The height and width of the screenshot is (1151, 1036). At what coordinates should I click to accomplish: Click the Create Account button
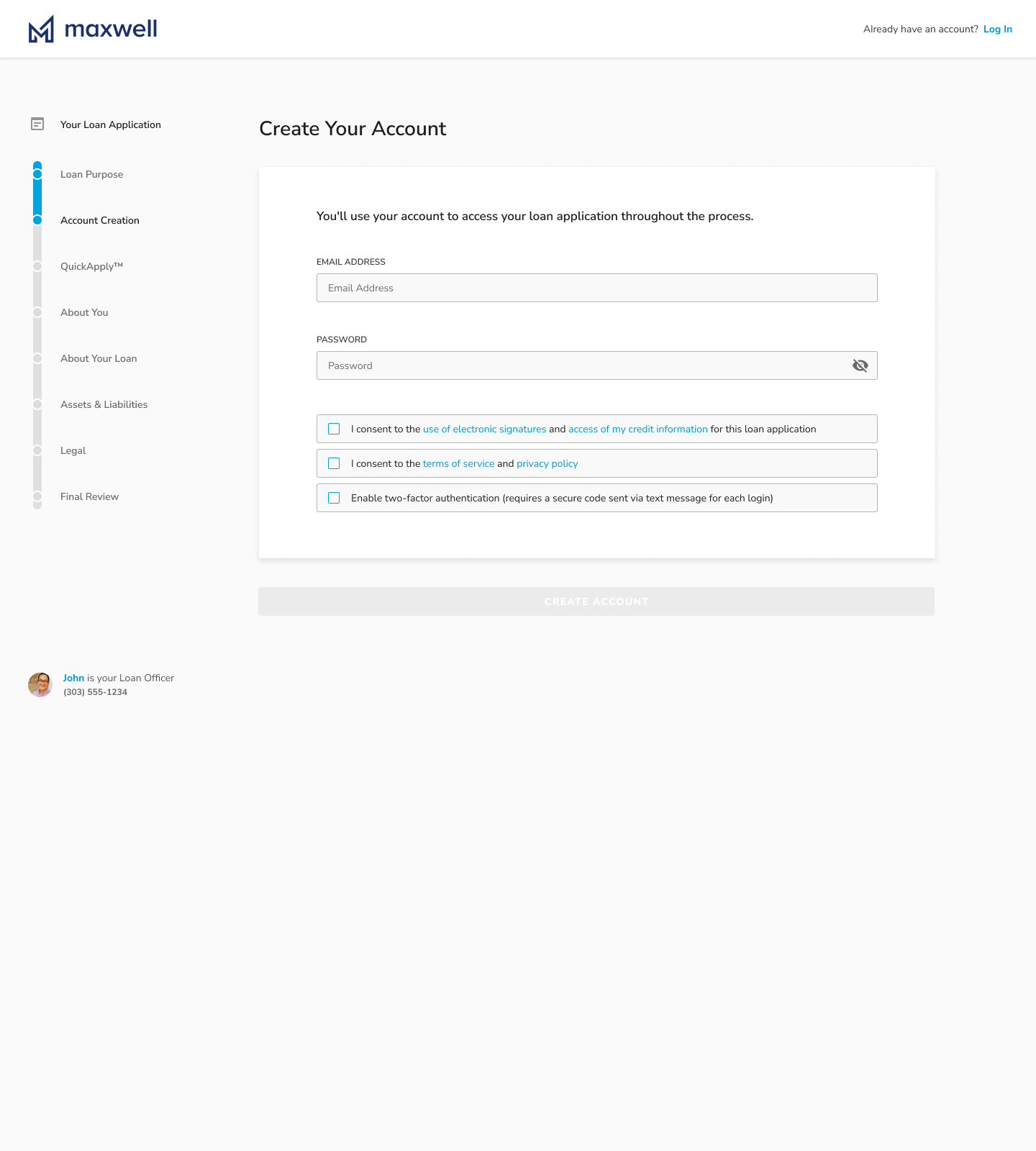point(596,601)
